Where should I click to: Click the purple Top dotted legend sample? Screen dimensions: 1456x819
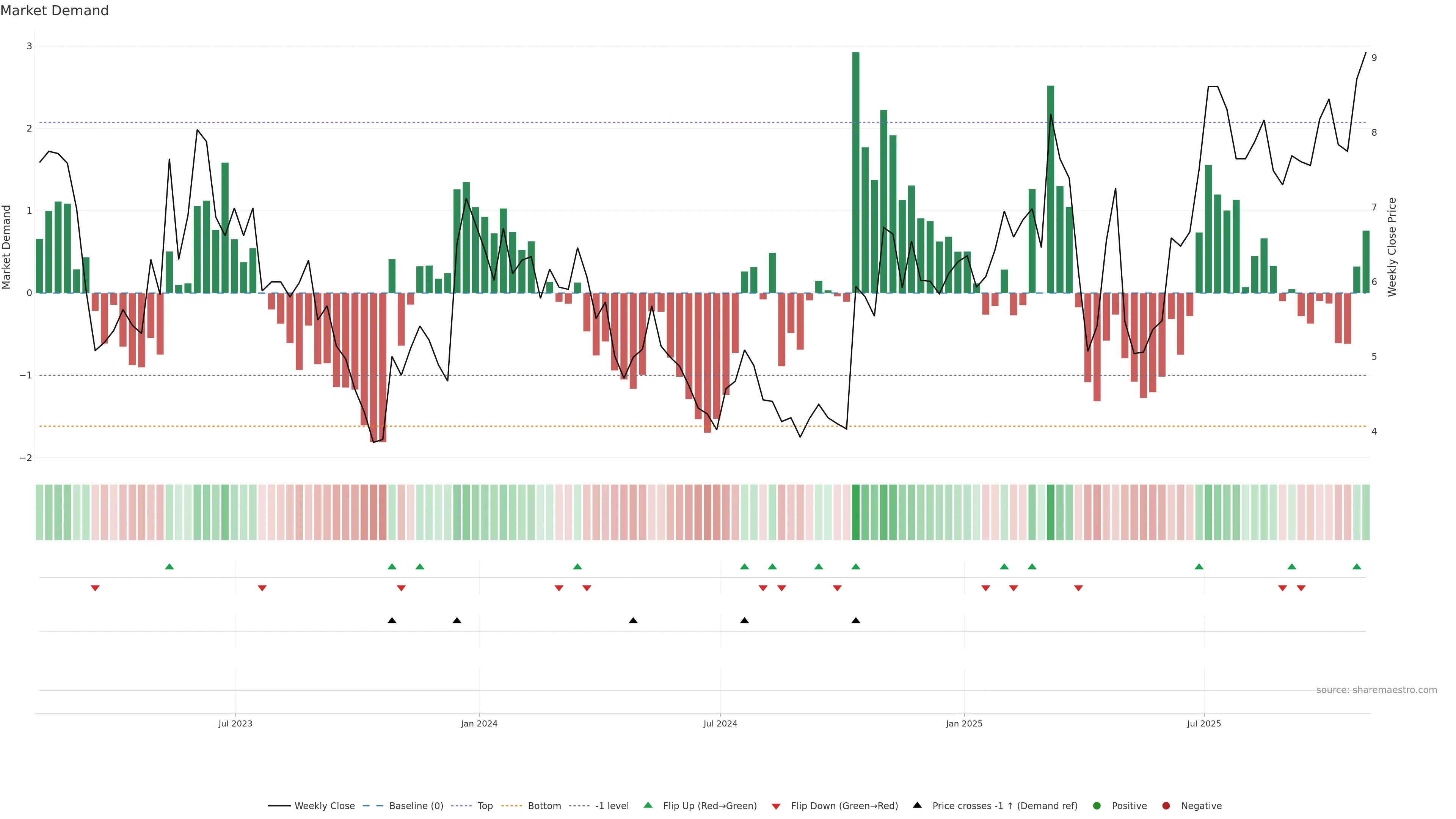pyautogui.click(x=461, y=805)
